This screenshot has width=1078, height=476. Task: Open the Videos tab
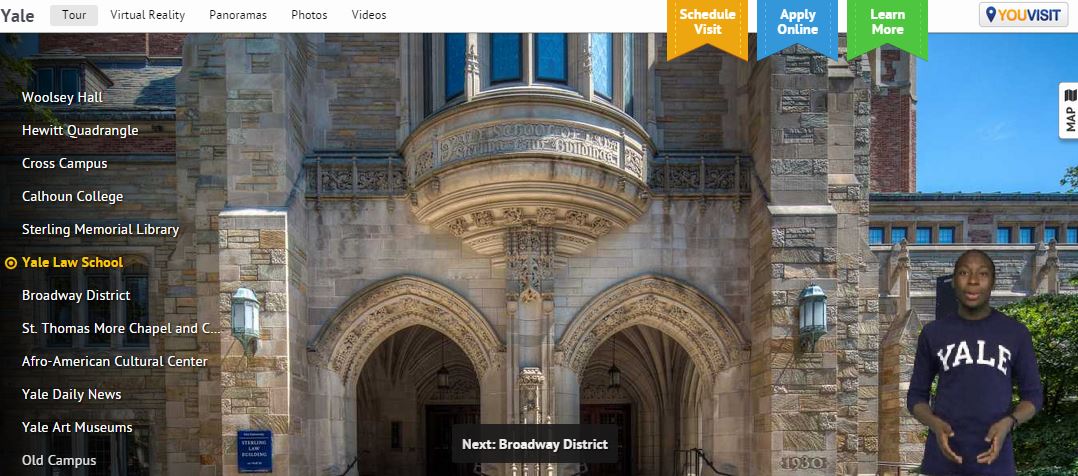pos(369,15)
